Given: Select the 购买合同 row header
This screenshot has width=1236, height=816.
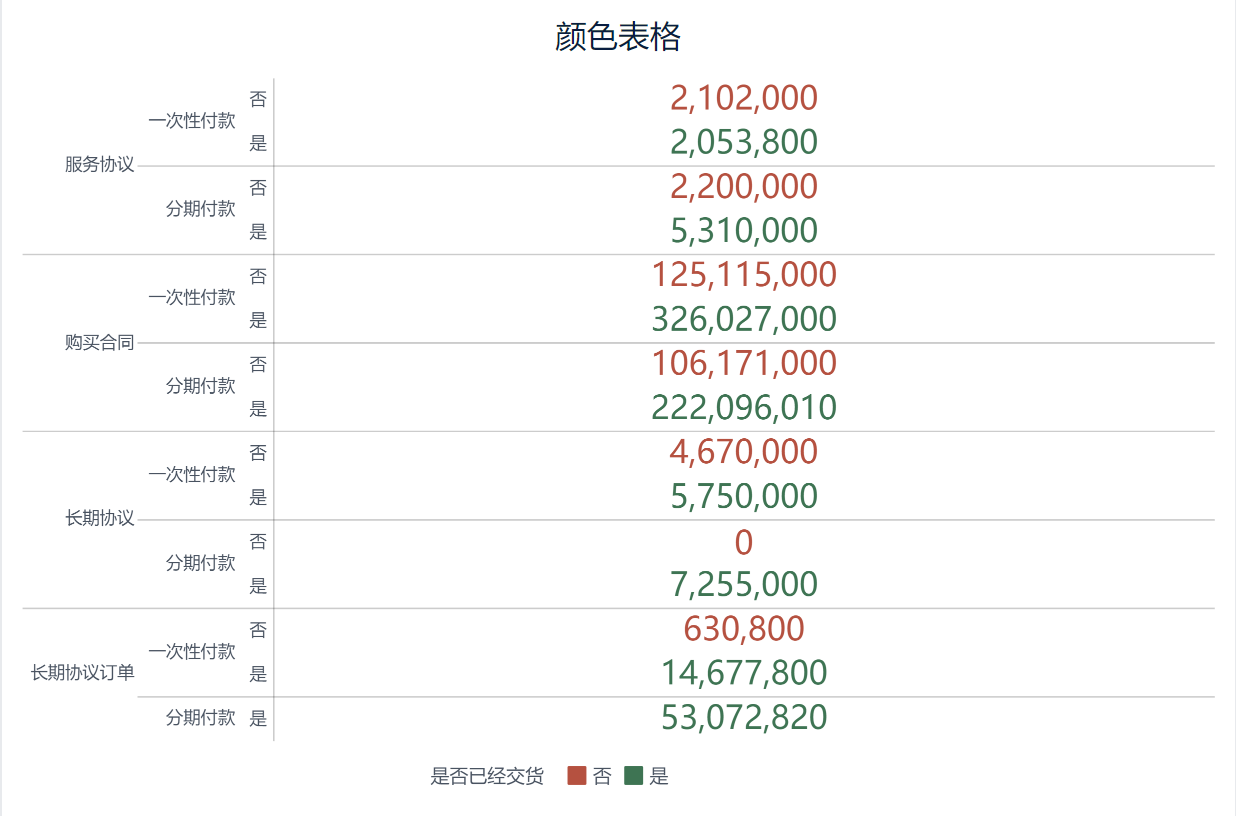Looking at the screenshot, I should coord(99,343).
